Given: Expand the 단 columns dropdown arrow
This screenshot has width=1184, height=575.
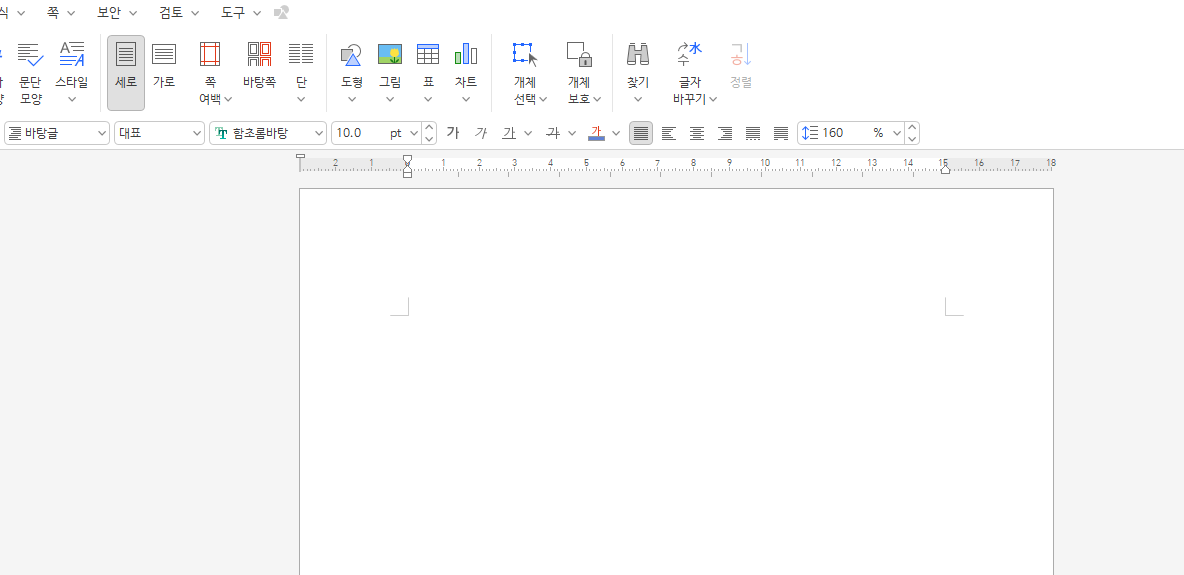Looking at the screenshot, I should [x=301, y=99].
